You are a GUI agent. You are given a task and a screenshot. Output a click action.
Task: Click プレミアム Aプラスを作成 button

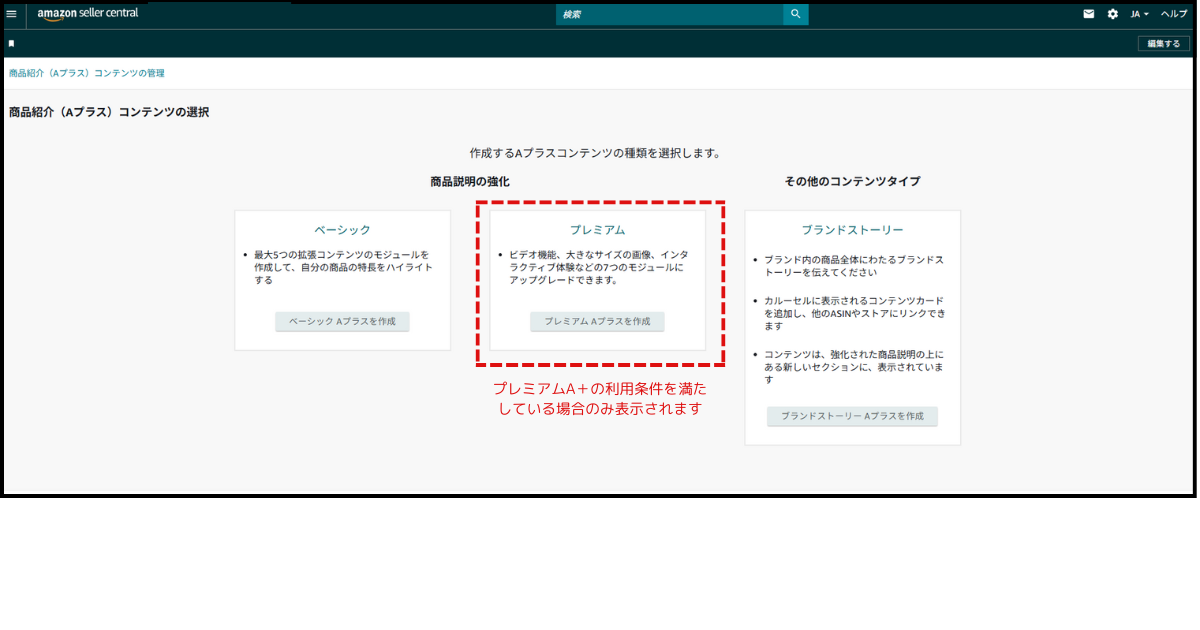point(597,321)
